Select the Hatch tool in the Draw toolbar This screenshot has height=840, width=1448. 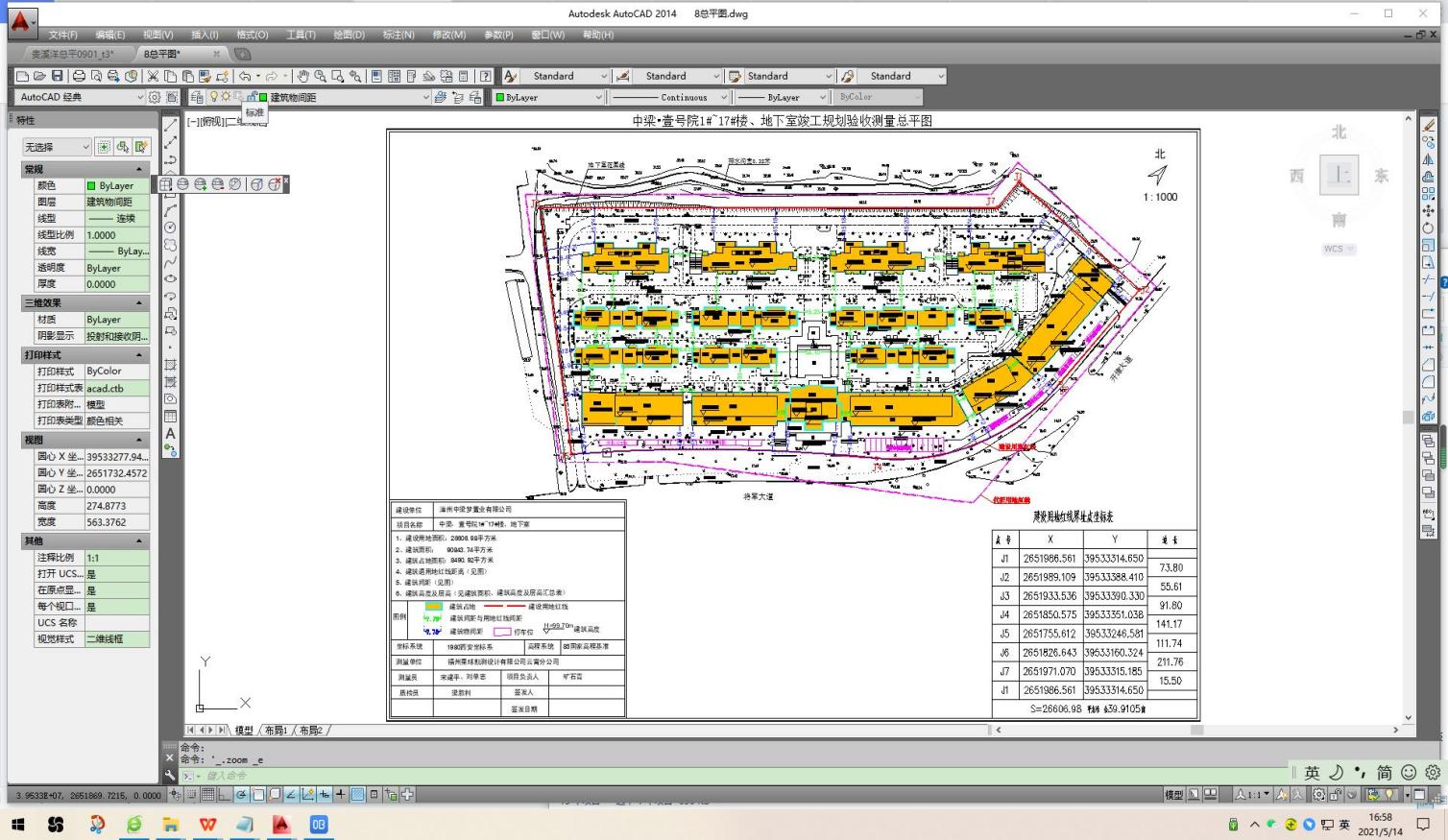[170, 365]
